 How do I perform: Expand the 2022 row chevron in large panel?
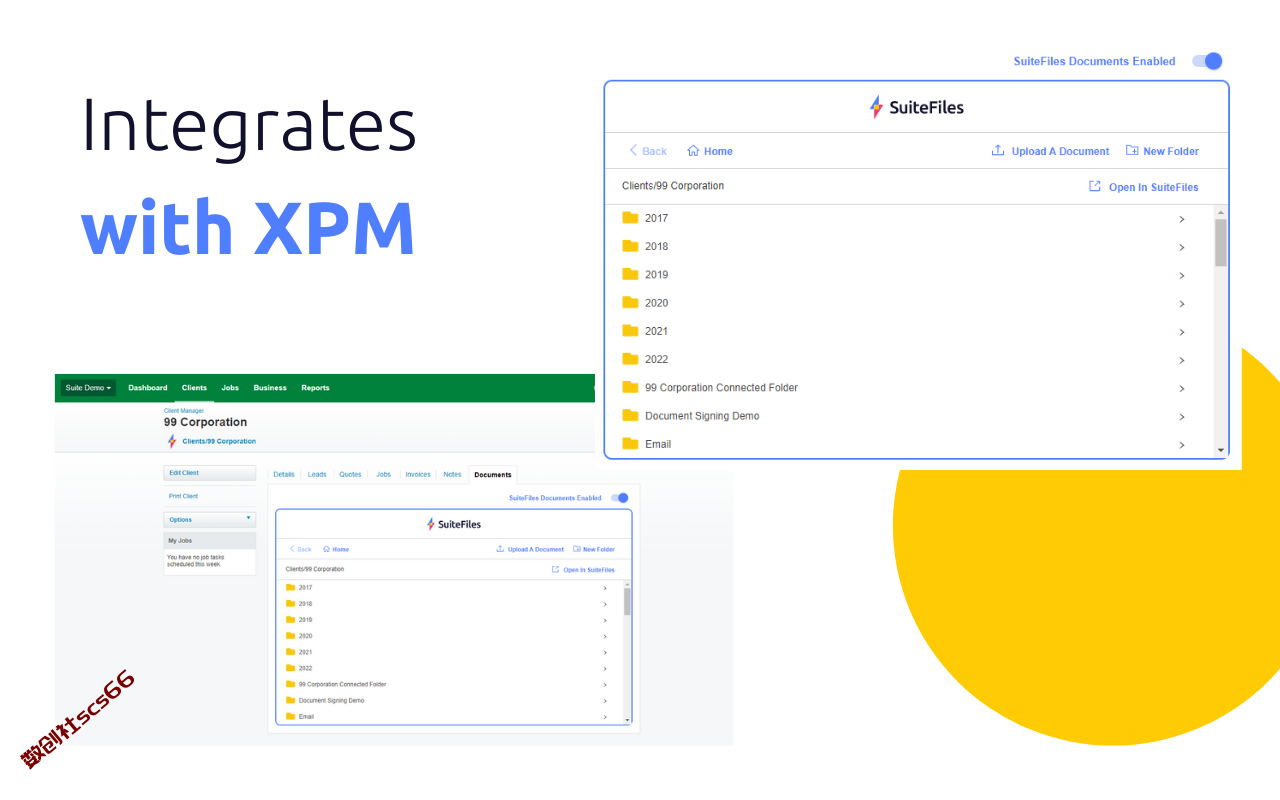click(1182, 360)
